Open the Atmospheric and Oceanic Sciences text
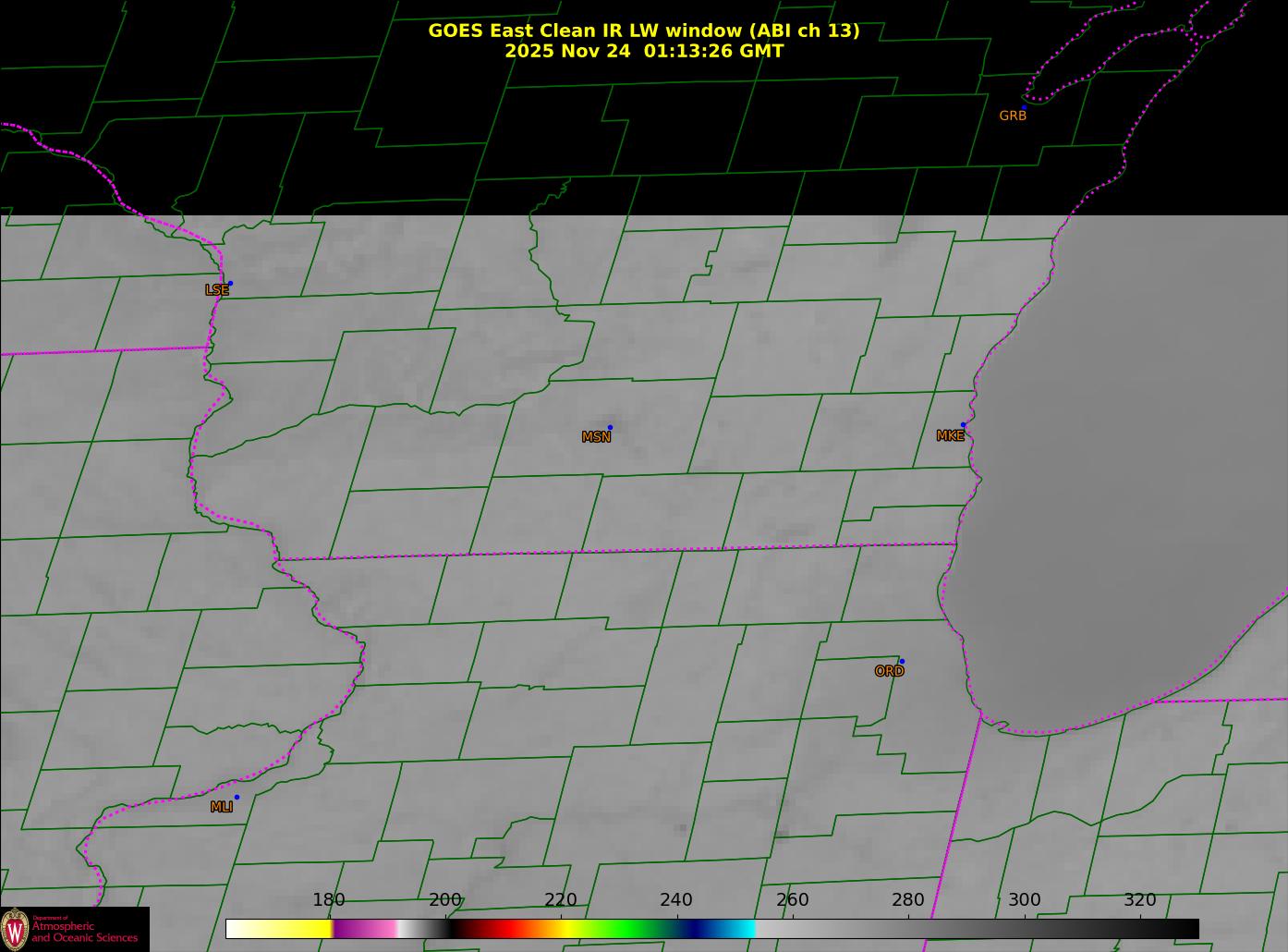The width and height of the screenshot is (1288, 952). 84,932
